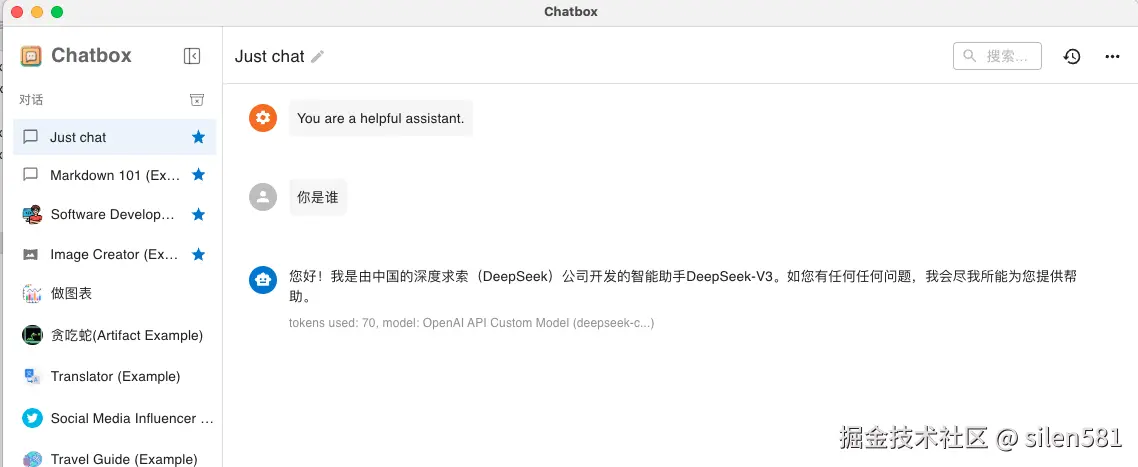This screenshot has height=467, width=1138.
Task: Click the Chatbox logo icon
Action: 31,56
